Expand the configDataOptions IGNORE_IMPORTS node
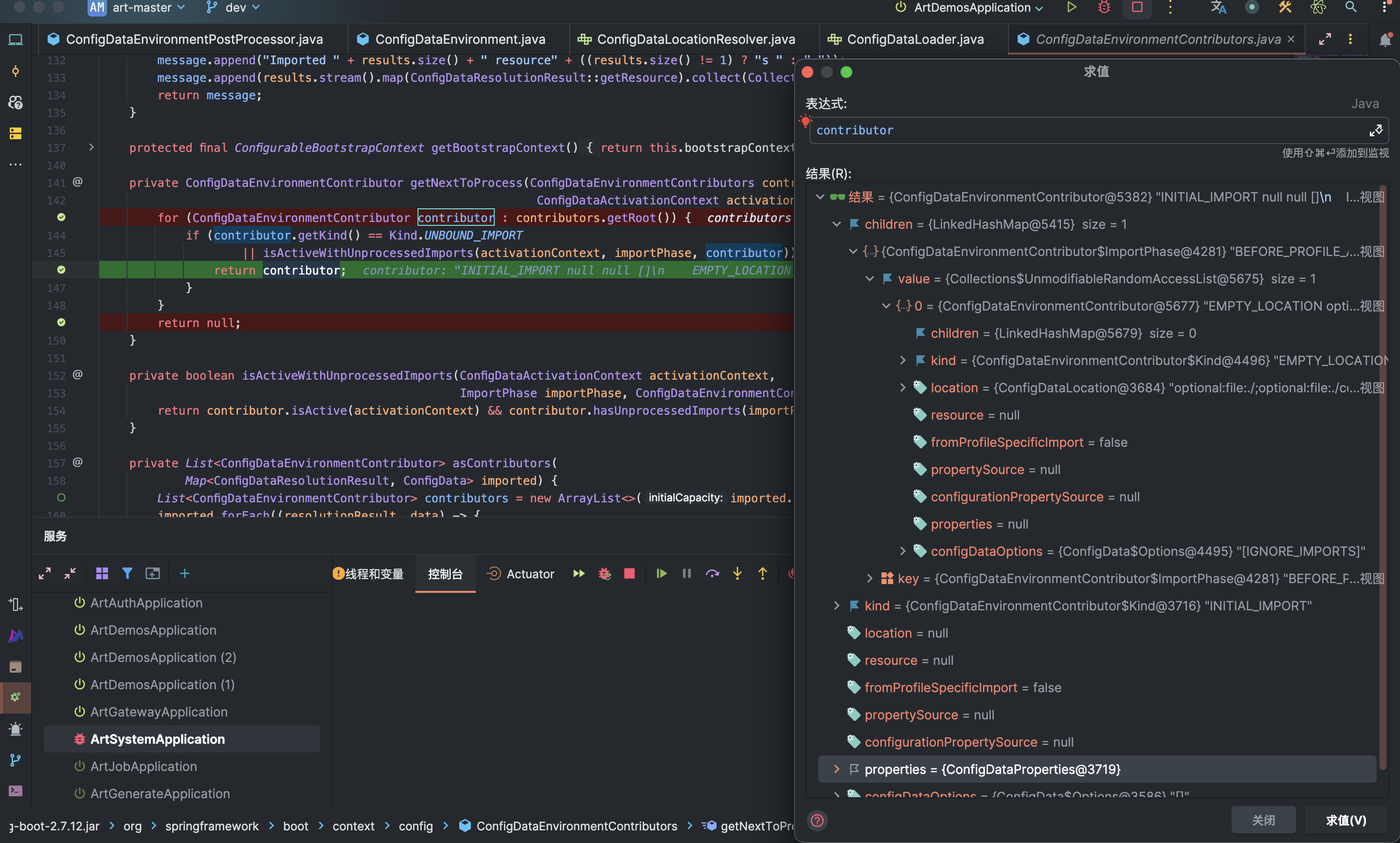This screenshot has width=1400, height=843. (x=903, y=551)
